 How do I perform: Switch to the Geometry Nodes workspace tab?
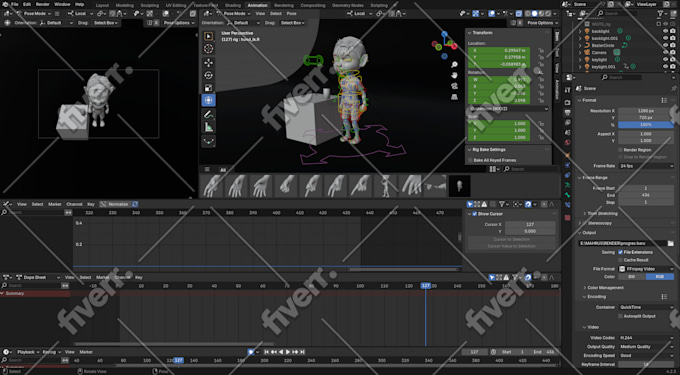pos(347,5)
